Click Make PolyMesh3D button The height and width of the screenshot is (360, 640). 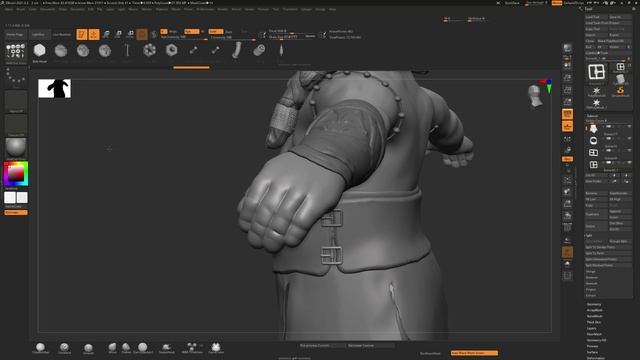(x=613, y=41)
